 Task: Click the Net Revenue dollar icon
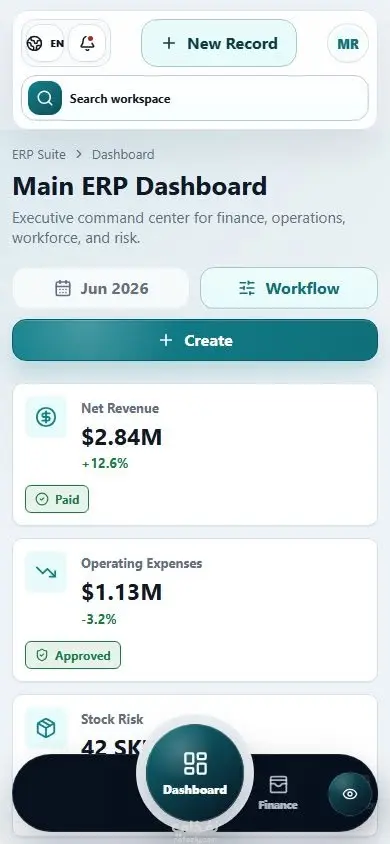click(x=46, y=417)
